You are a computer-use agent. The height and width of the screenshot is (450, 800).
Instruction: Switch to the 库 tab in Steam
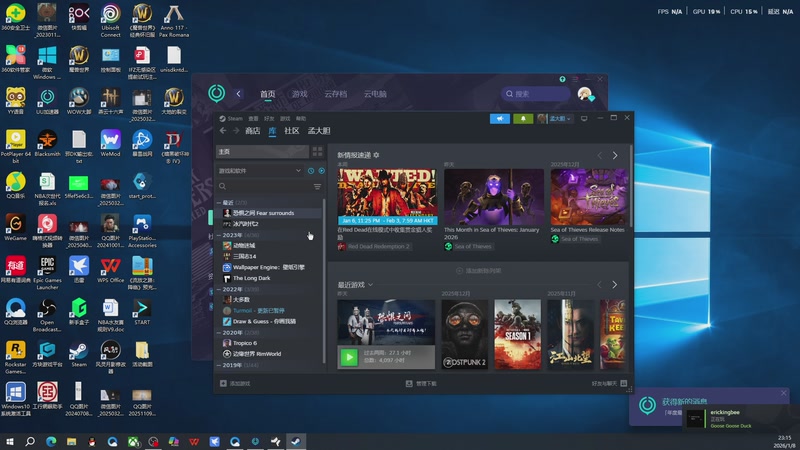[x=272, y=131]
